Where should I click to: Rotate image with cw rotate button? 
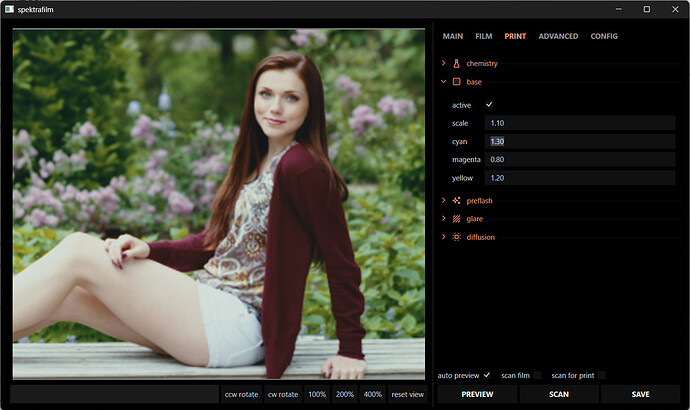tap(283, 394)
